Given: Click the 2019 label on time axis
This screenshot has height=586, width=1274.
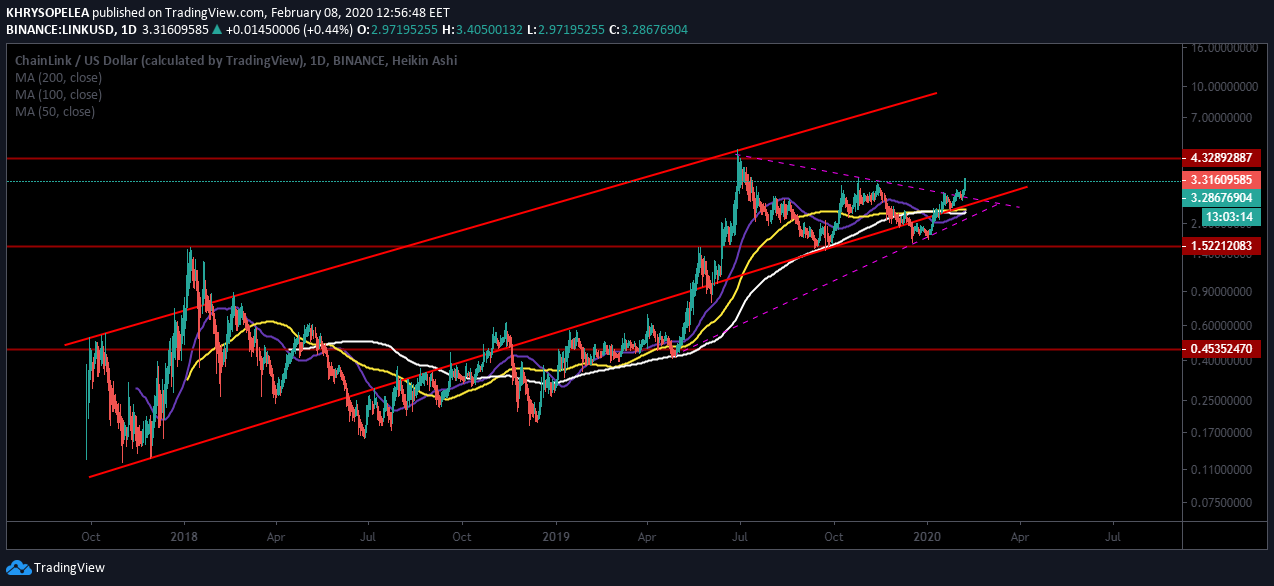Looking at the screenshot, I should click(556, 536).
